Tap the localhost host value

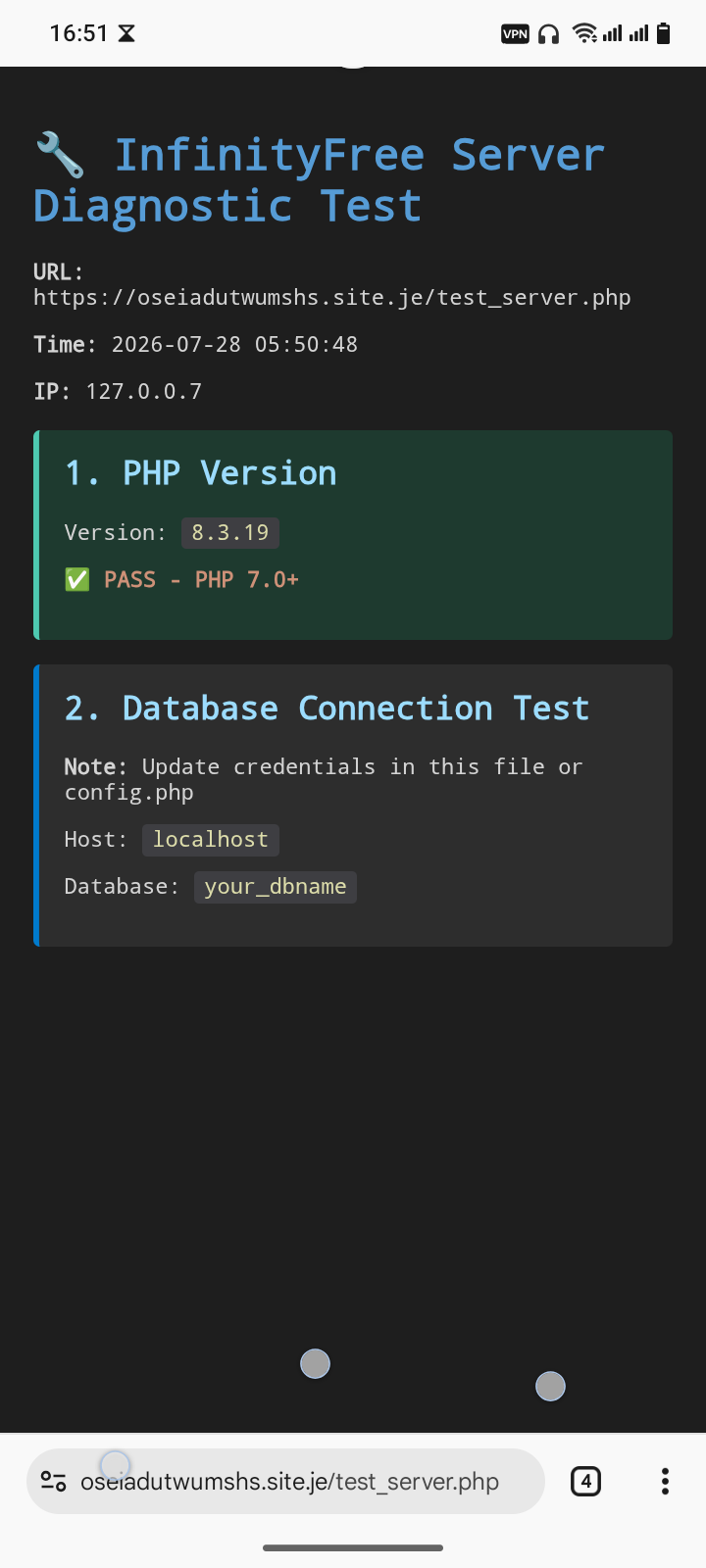[211, 840]
